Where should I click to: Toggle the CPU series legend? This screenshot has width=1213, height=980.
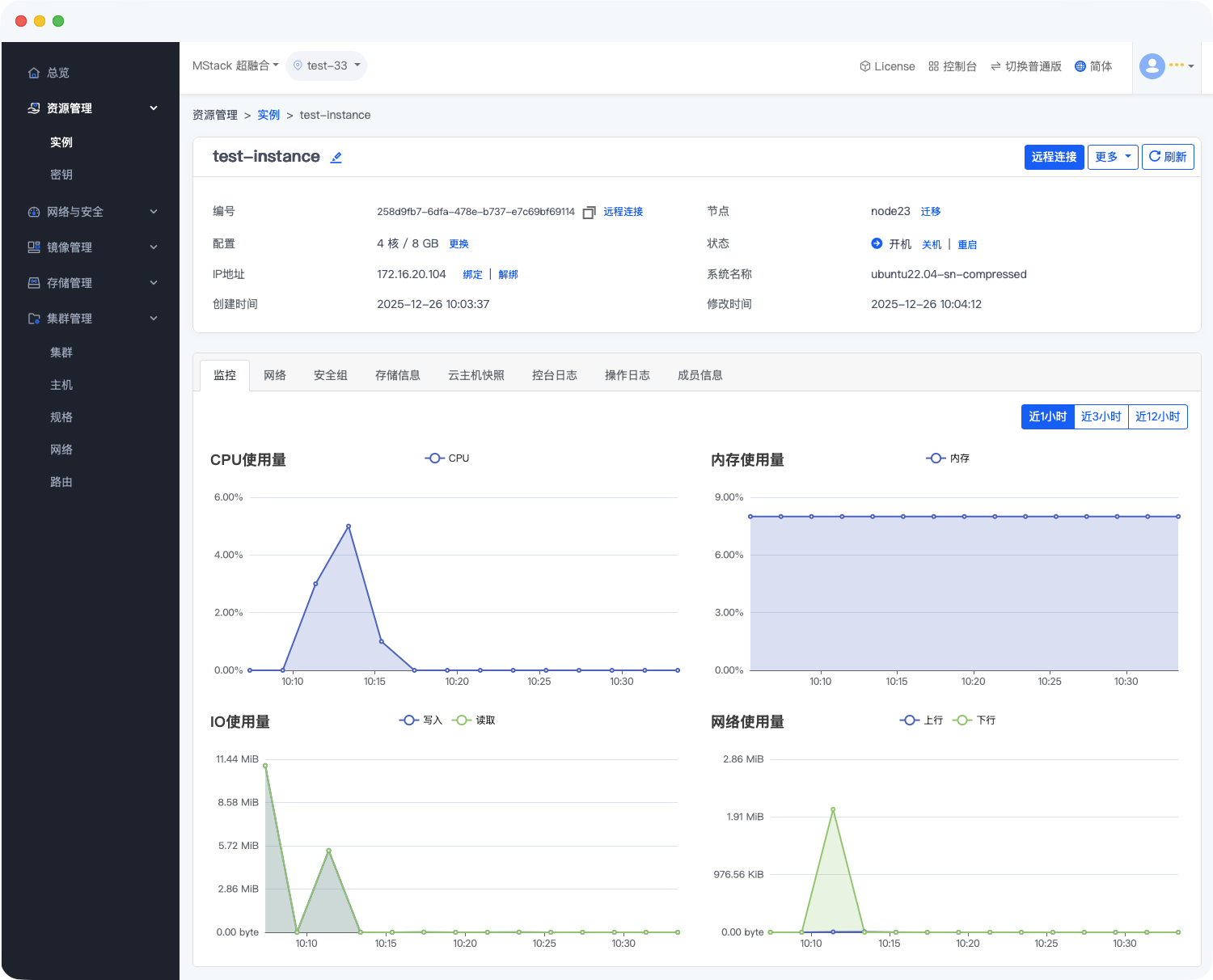click(x=447, y=458)
